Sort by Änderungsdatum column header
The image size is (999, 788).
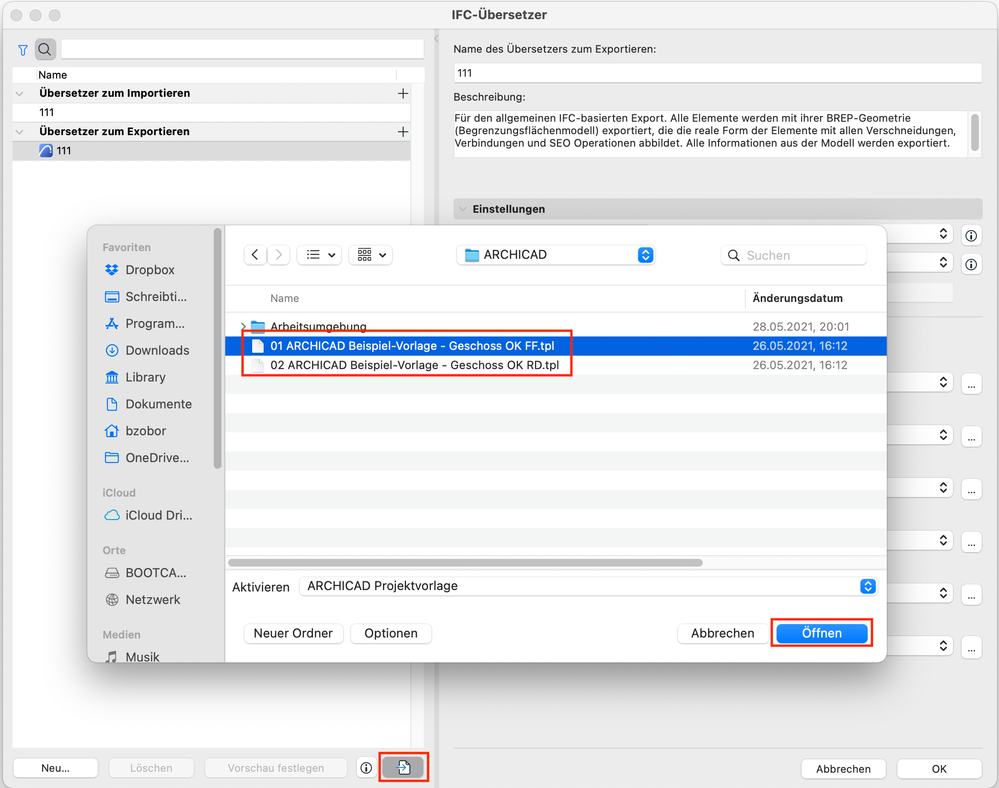[x=798, y=298]
